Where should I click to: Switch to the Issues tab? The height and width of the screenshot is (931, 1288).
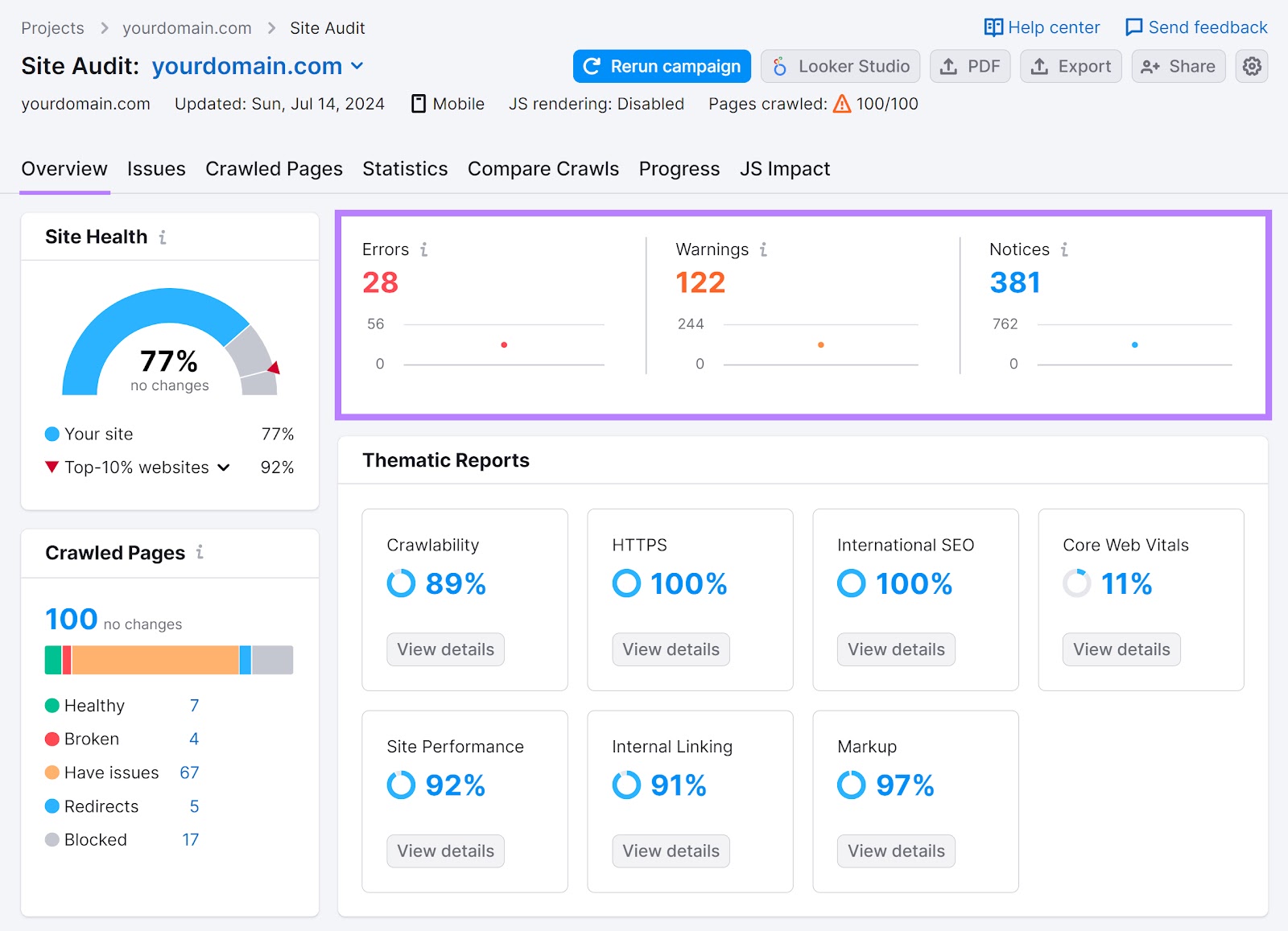(156, 169)
